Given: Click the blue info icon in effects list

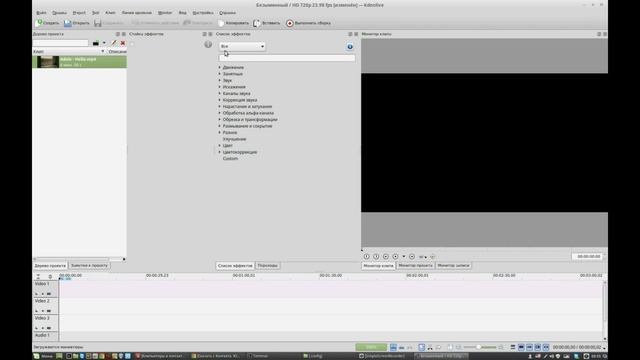Looking at the screenshot, I should pos(350,47).
